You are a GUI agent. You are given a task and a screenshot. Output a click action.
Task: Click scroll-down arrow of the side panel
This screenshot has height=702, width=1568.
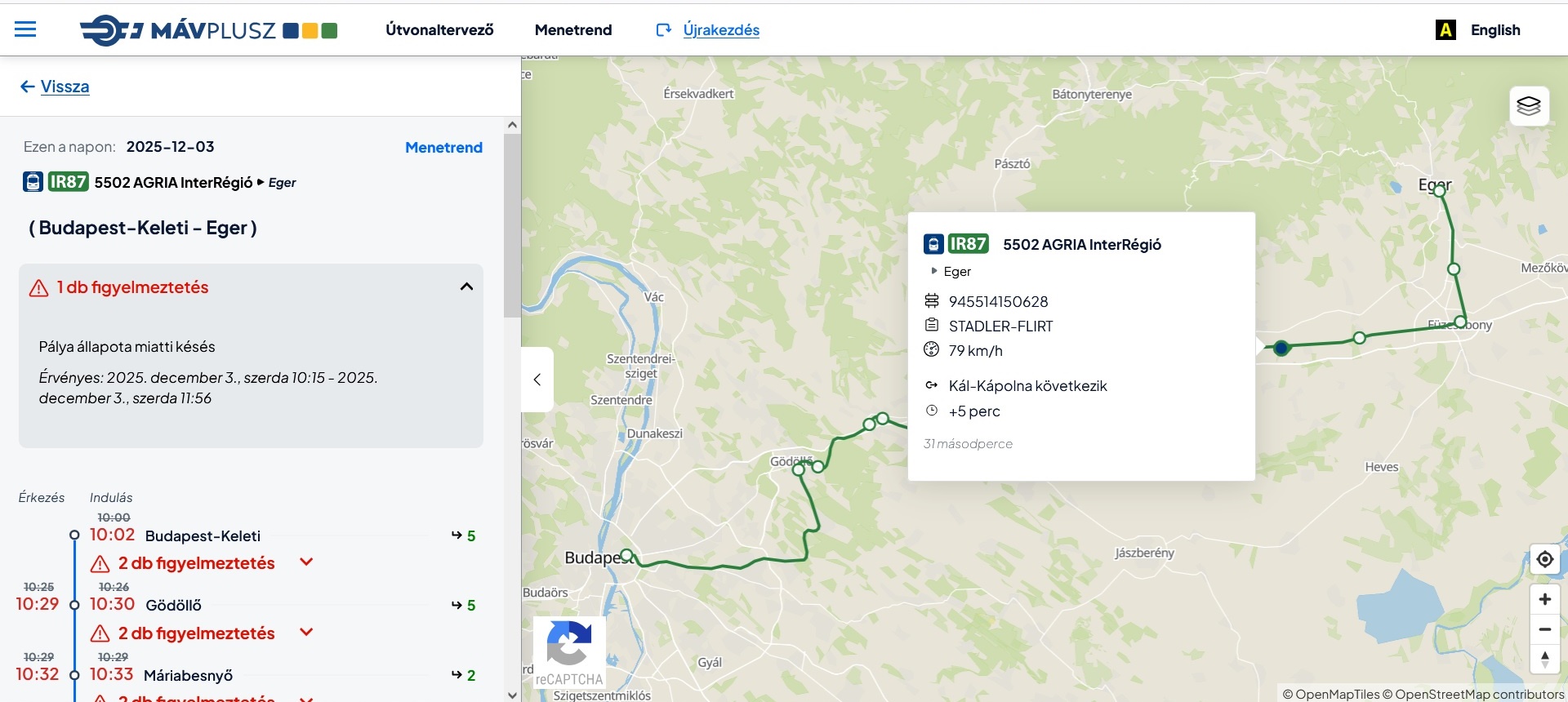(512, 695)
